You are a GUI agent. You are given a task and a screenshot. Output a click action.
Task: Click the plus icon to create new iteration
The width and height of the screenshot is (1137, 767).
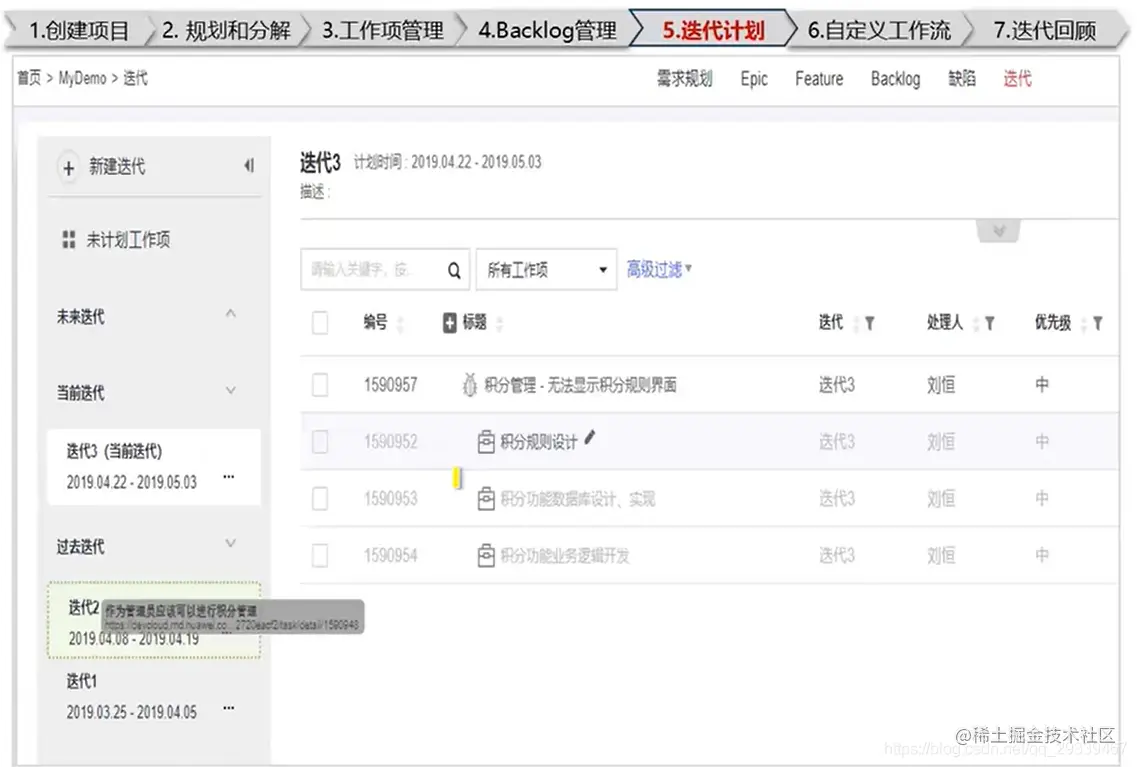coord(68,167)
